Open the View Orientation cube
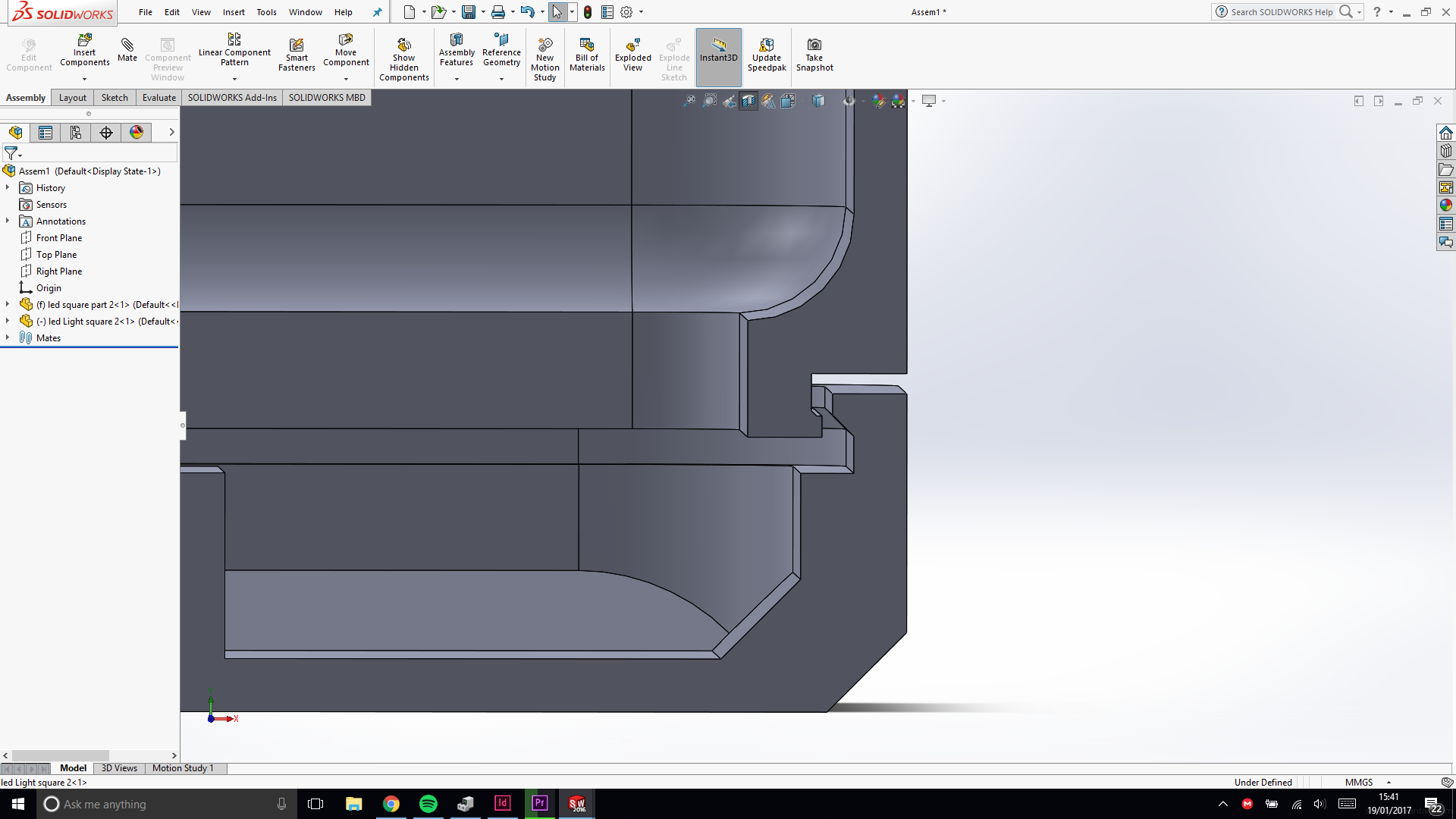 point(788,101)
